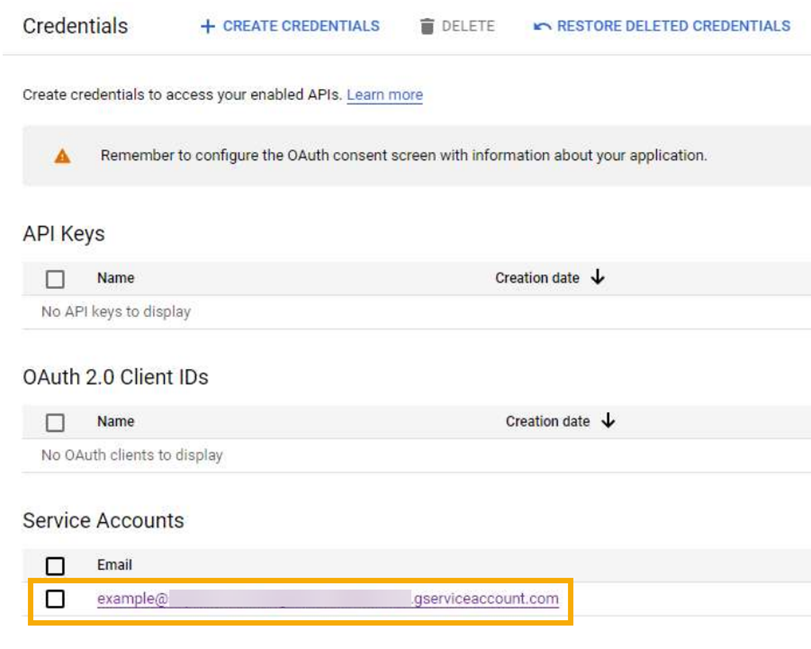Select the OAuth 2.0 Client IDs select-all checkbox
811x649 pixels.
[55, 422]
